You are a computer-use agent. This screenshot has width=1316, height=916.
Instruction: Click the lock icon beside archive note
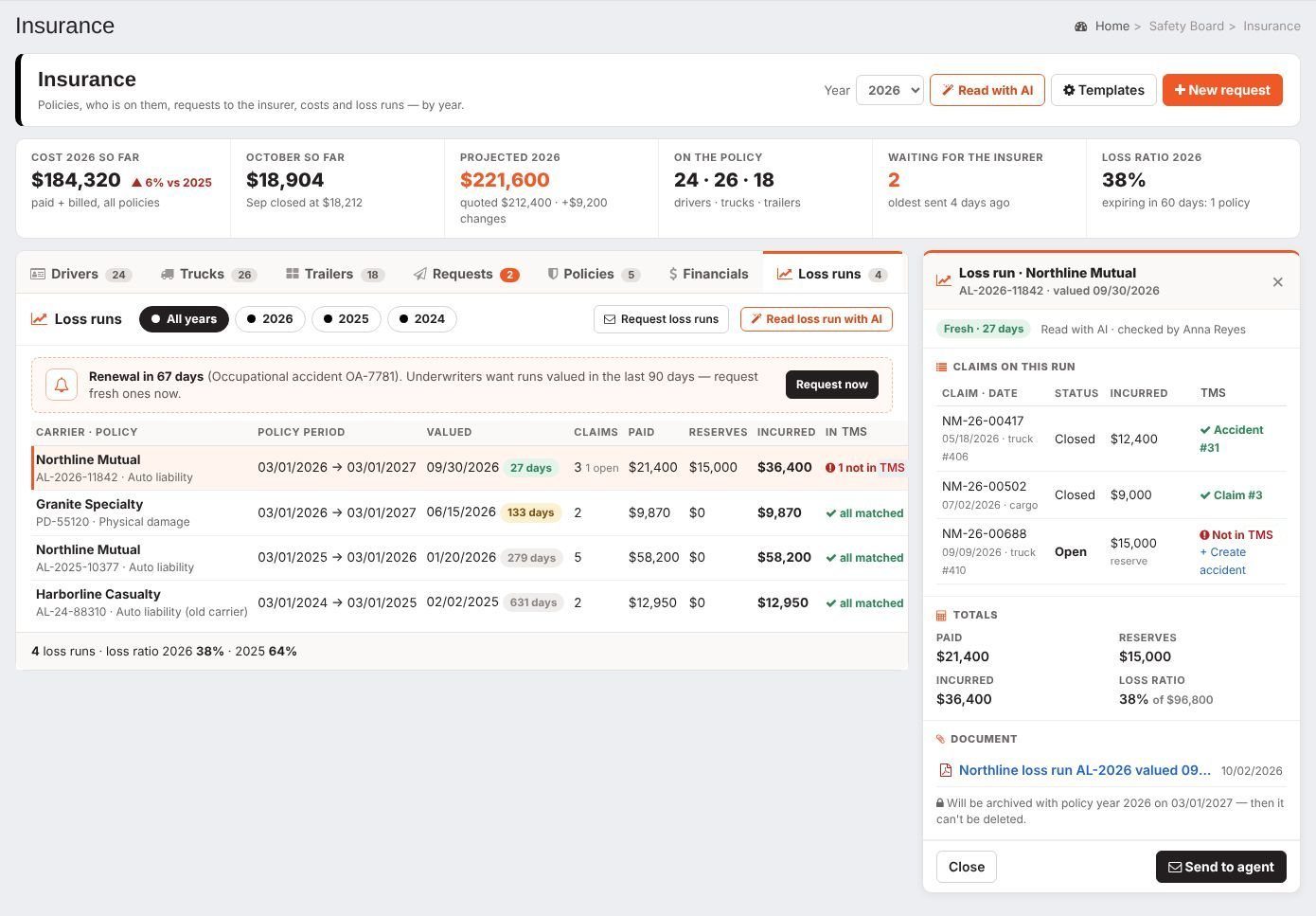[x=940, y=803]
